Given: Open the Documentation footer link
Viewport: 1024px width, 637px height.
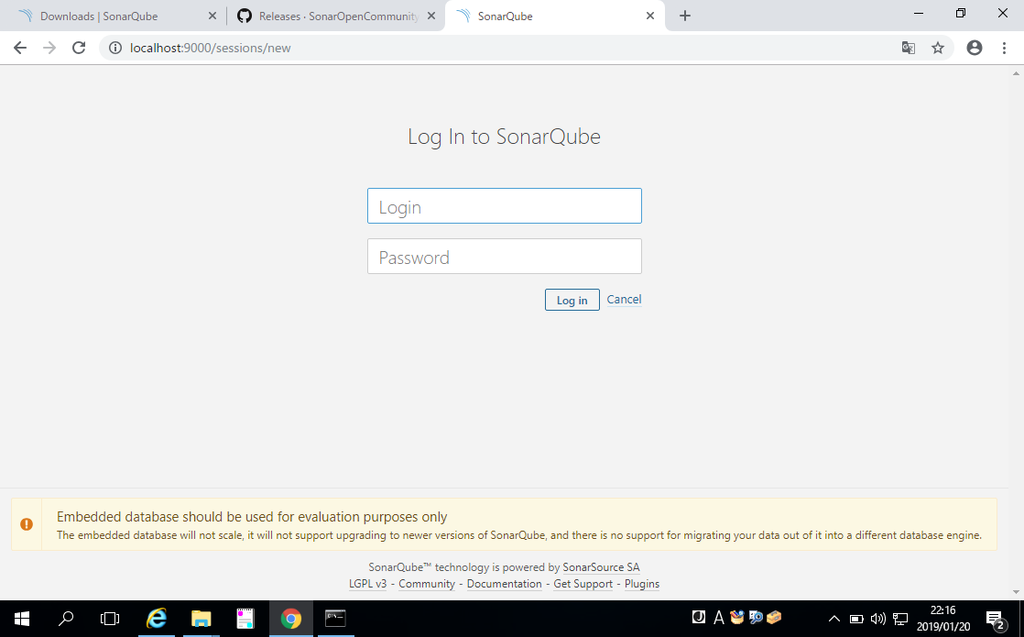Looking at the screenshot, I should coord(504,583).
